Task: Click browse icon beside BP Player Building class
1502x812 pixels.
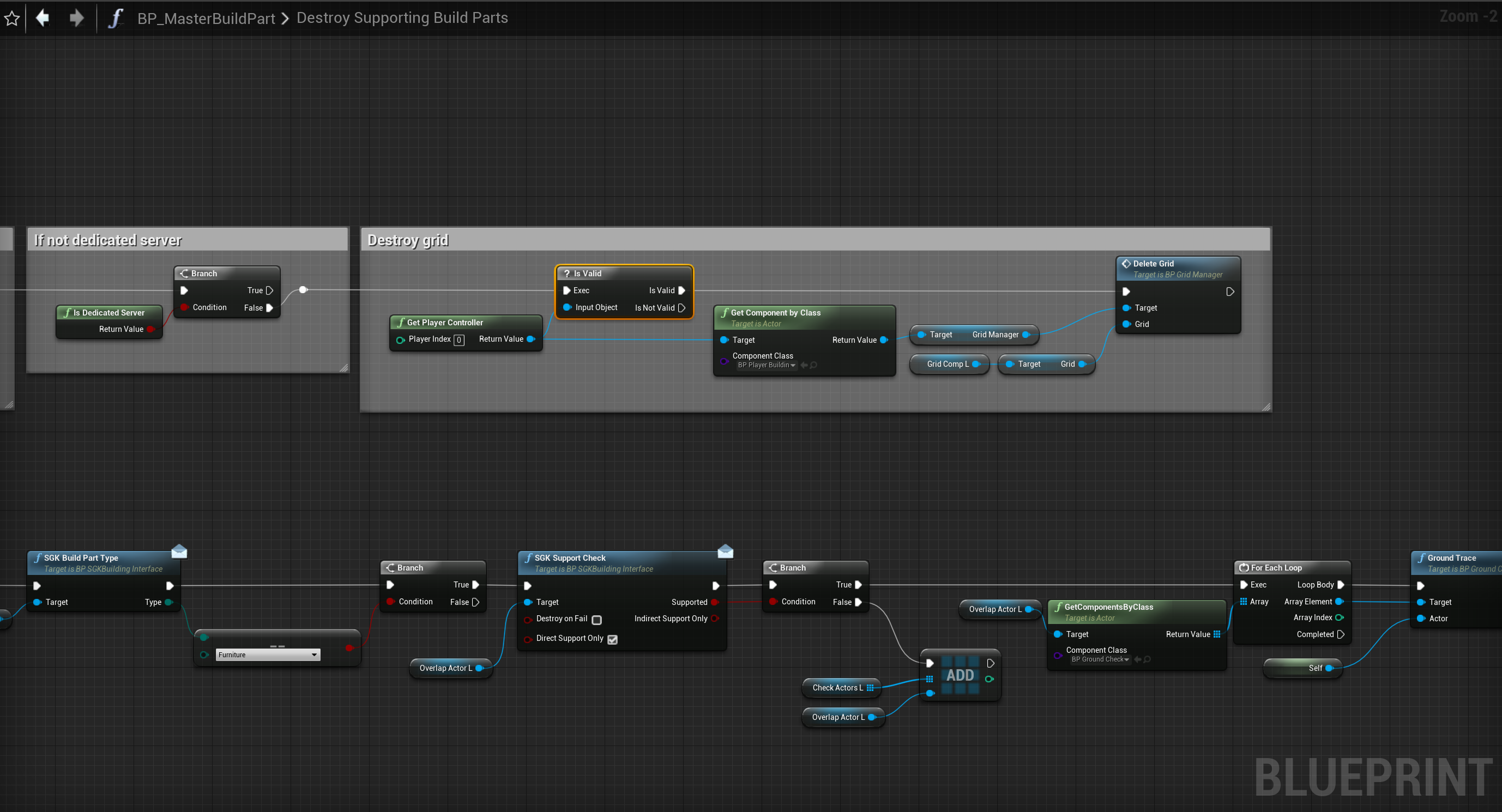Action: tap(814, 366)
